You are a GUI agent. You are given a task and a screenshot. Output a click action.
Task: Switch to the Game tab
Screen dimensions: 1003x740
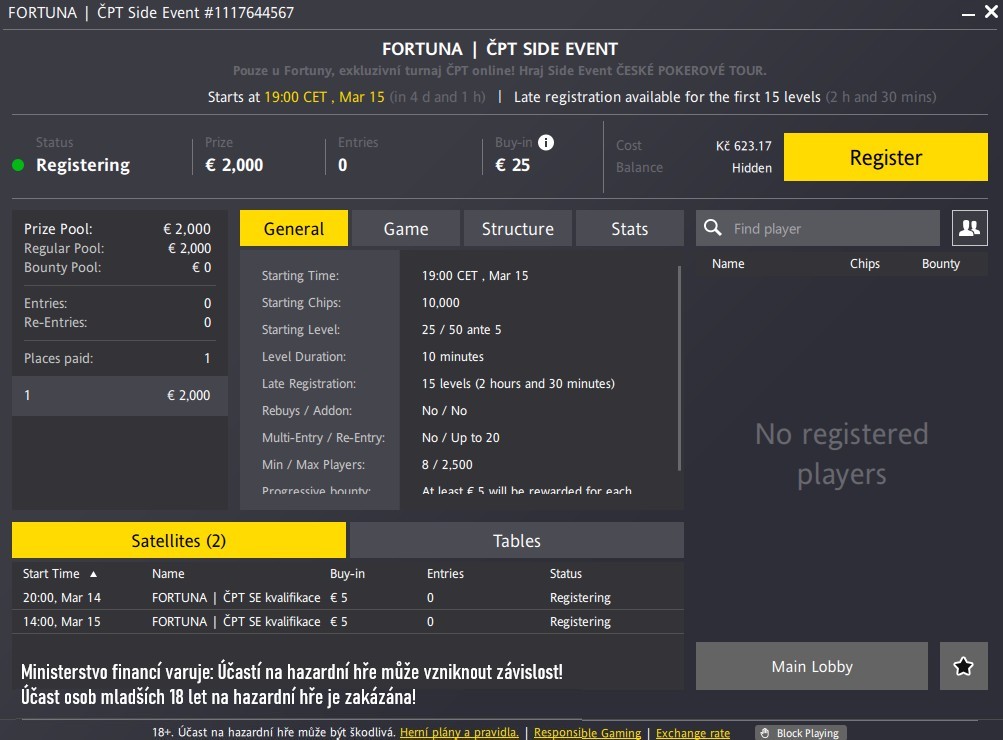(x=406, y=228)
